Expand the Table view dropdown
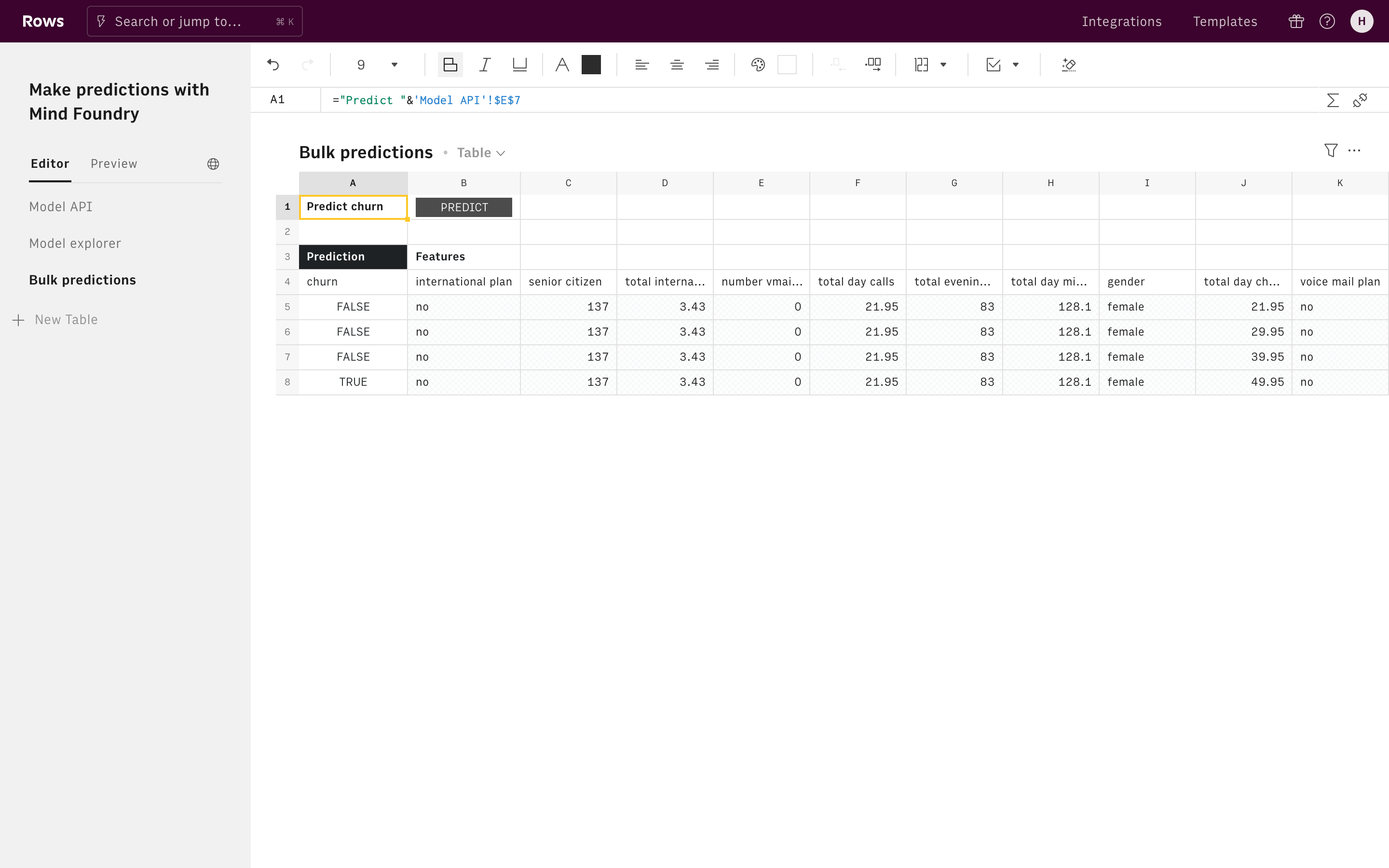 click(480, 153)
